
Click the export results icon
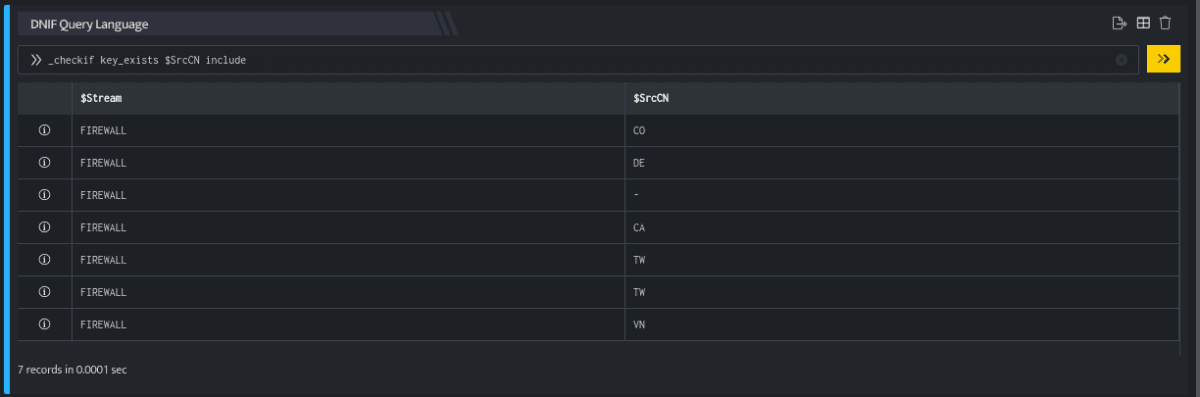pos(1120,23)
